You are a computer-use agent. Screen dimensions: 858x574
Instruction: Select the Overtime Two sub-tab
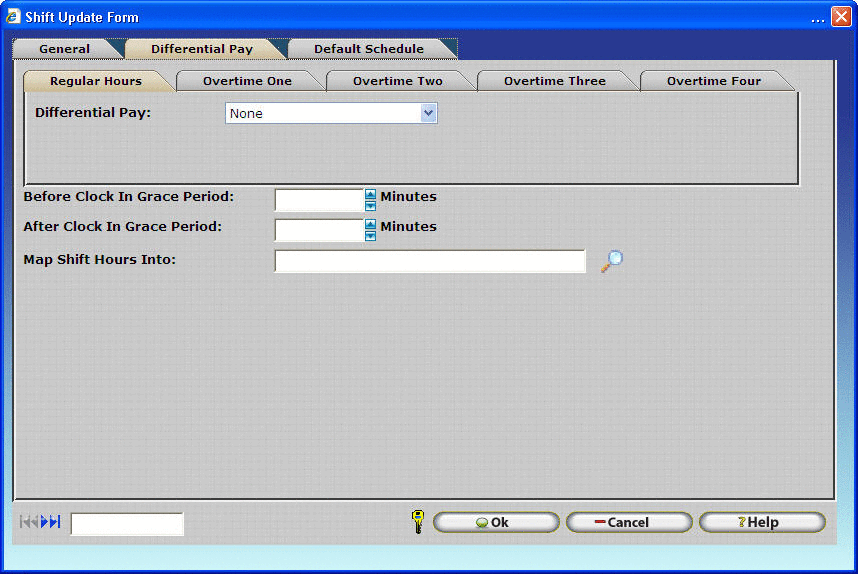tap(397, 81)
